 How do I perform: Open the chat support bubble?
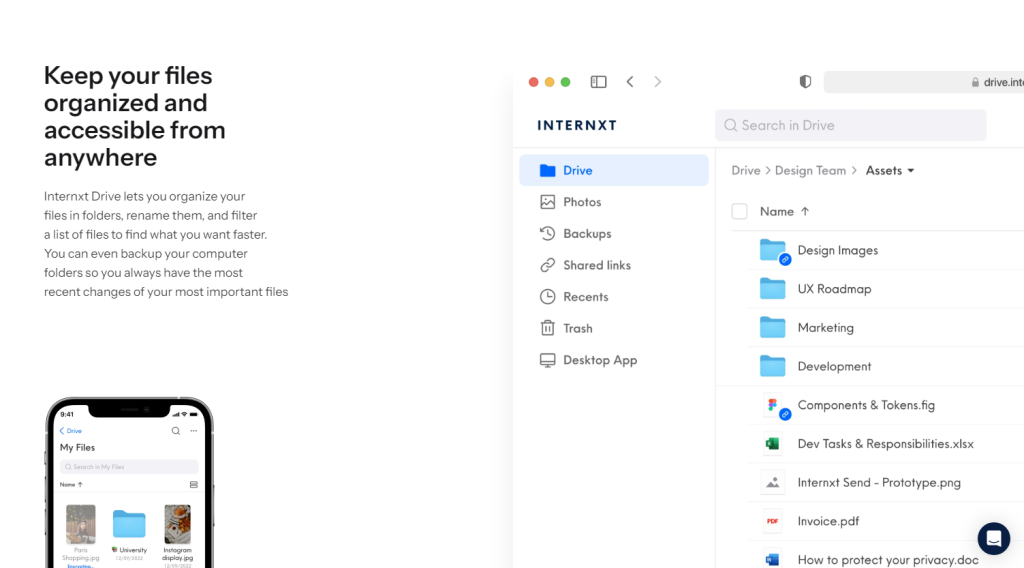pos(993,538)
